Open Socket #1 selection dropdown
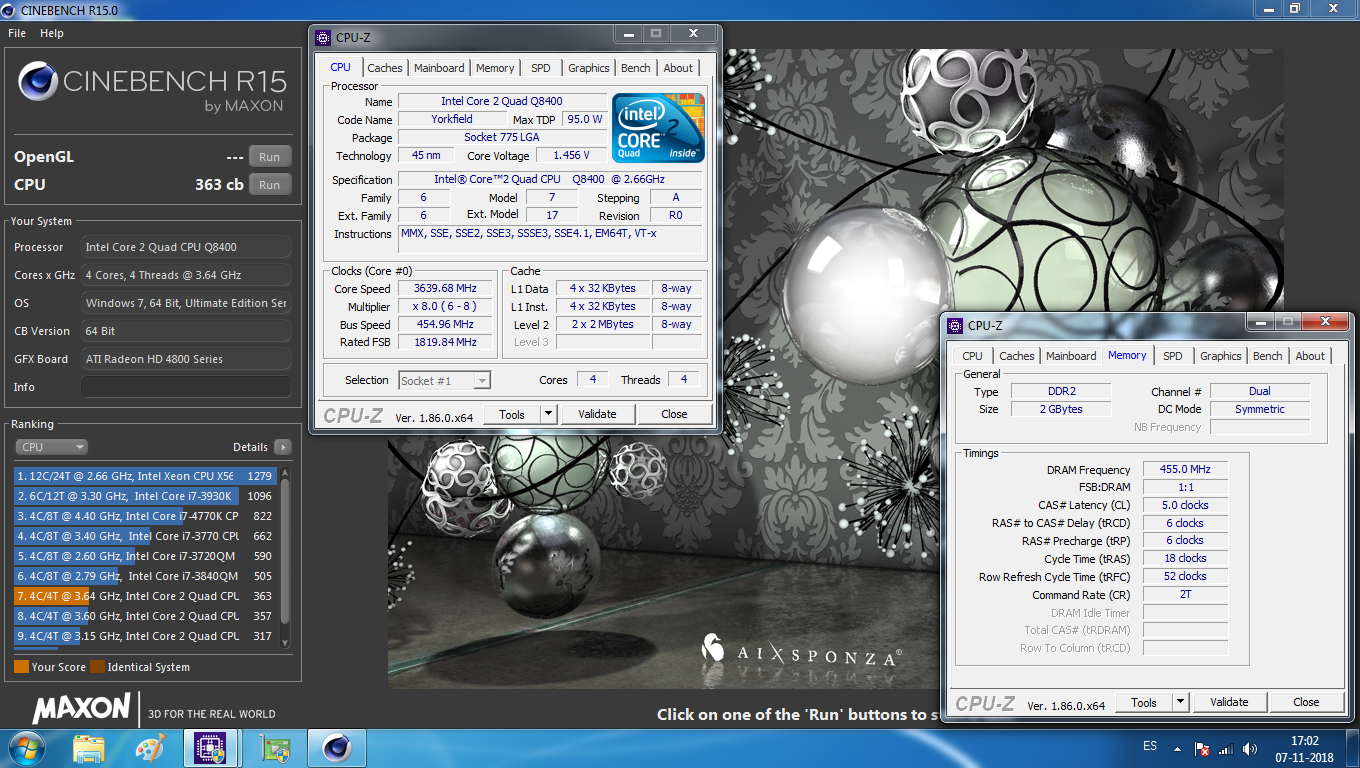Viewport: 1360px width, 768px height. [x=445, y=380]
